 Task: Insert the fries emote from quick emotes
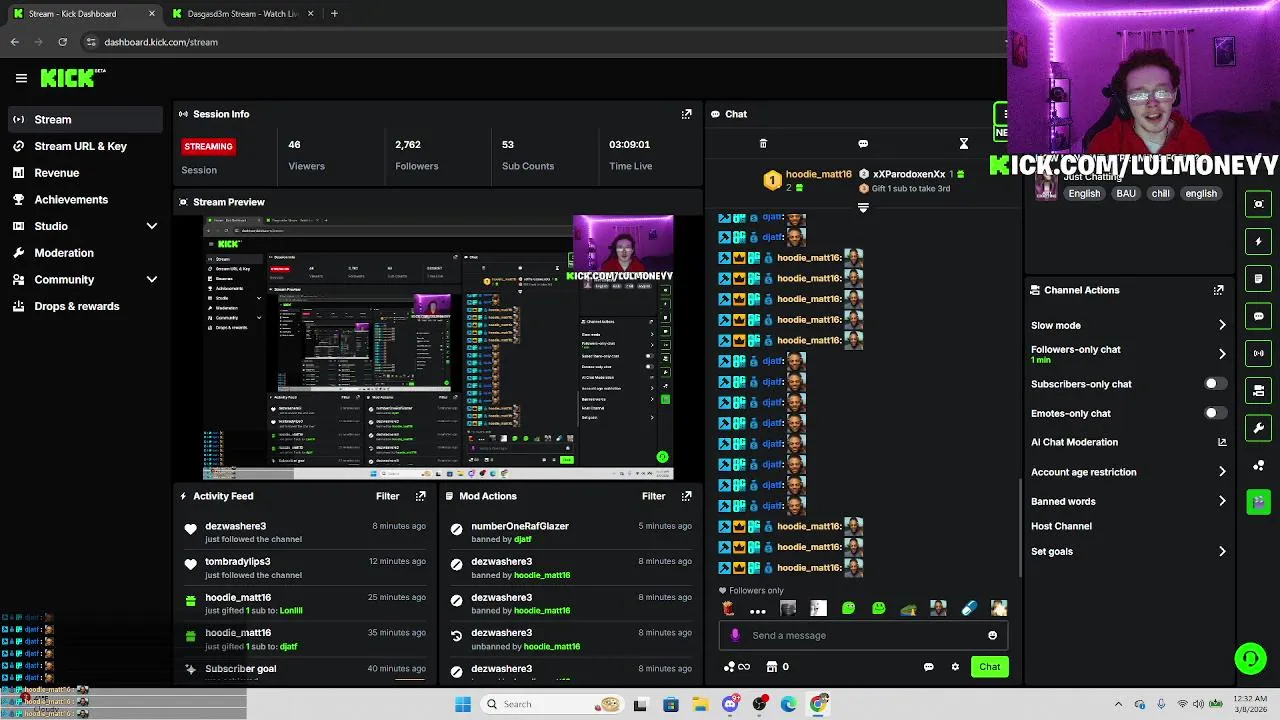click(728, 608)
